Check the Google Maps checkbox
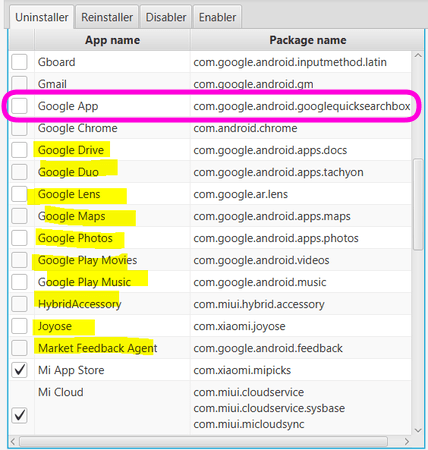 click(x=19, y=216)
